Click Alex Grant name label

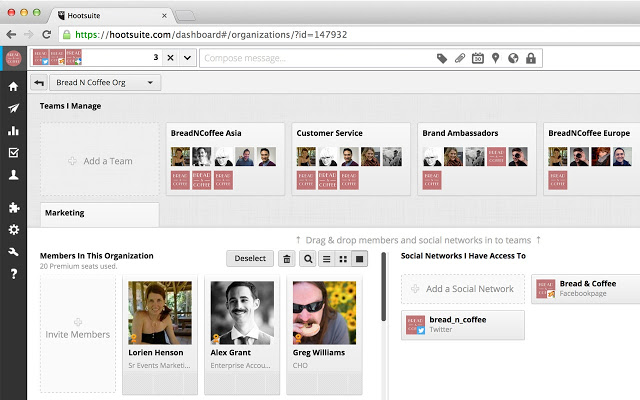point(231,353)
